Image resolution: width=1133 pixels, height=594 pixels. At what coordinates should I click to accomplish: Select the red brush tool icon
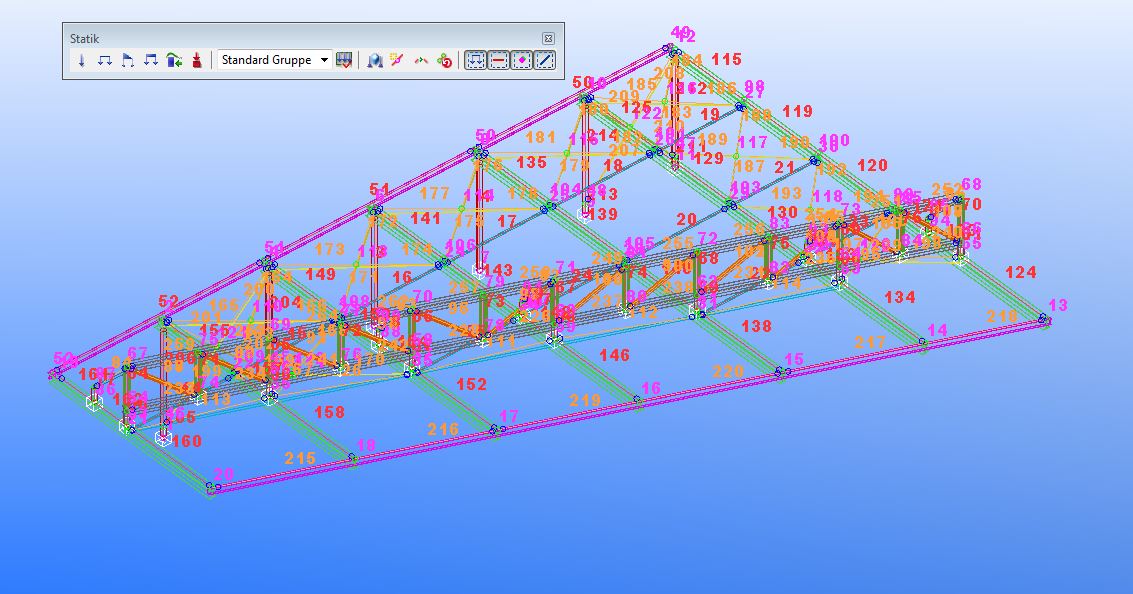click(x=197, y=61)
